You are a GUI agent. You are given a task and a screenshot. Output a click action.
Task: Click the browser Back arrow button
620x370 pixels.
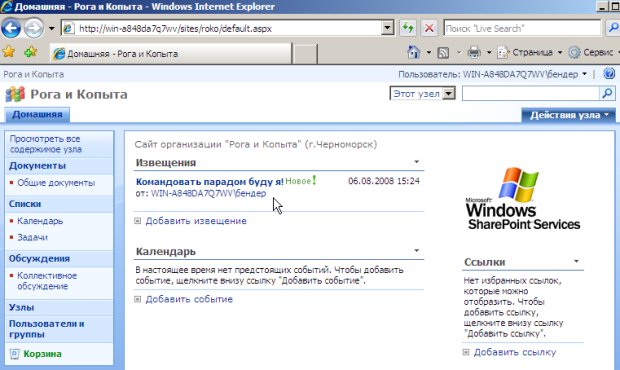tap(11, 28)
